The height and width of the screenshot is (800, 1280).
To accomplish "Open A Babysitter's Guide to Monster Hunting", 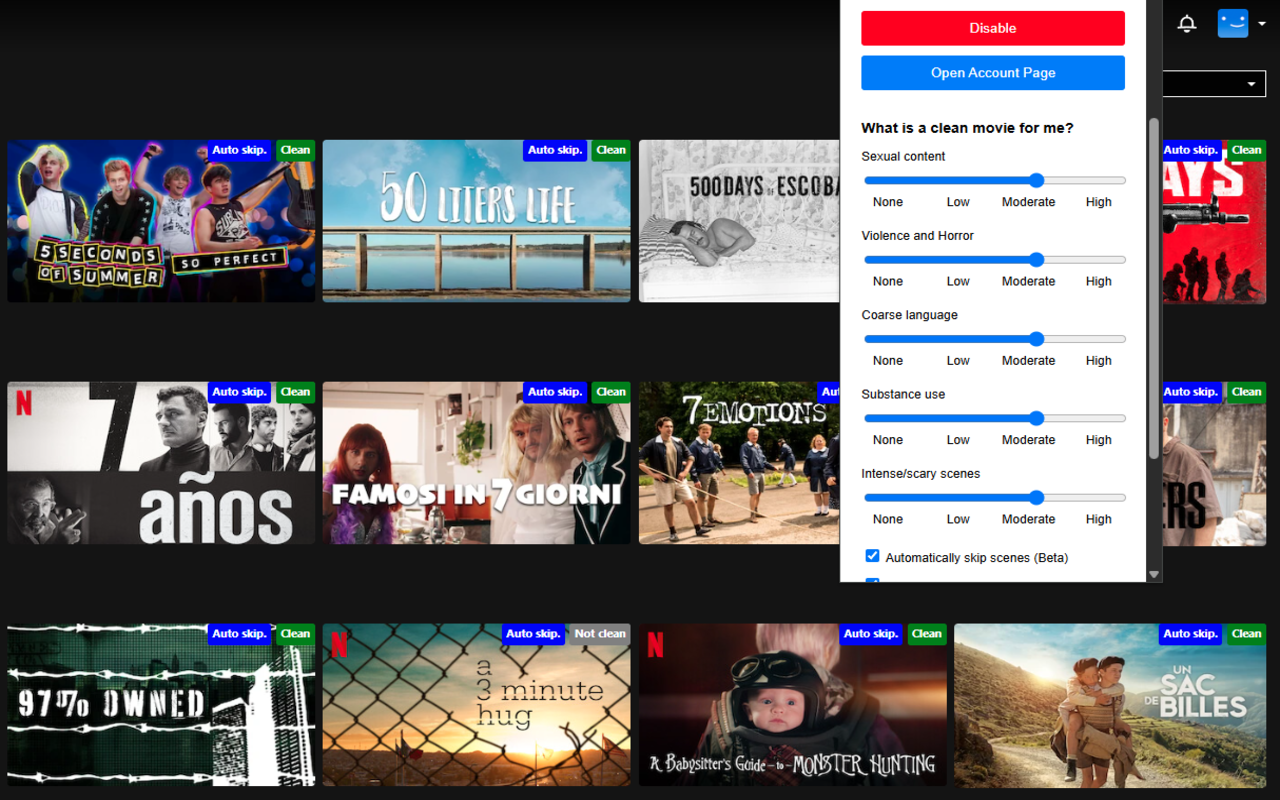I will click(792, 705).
